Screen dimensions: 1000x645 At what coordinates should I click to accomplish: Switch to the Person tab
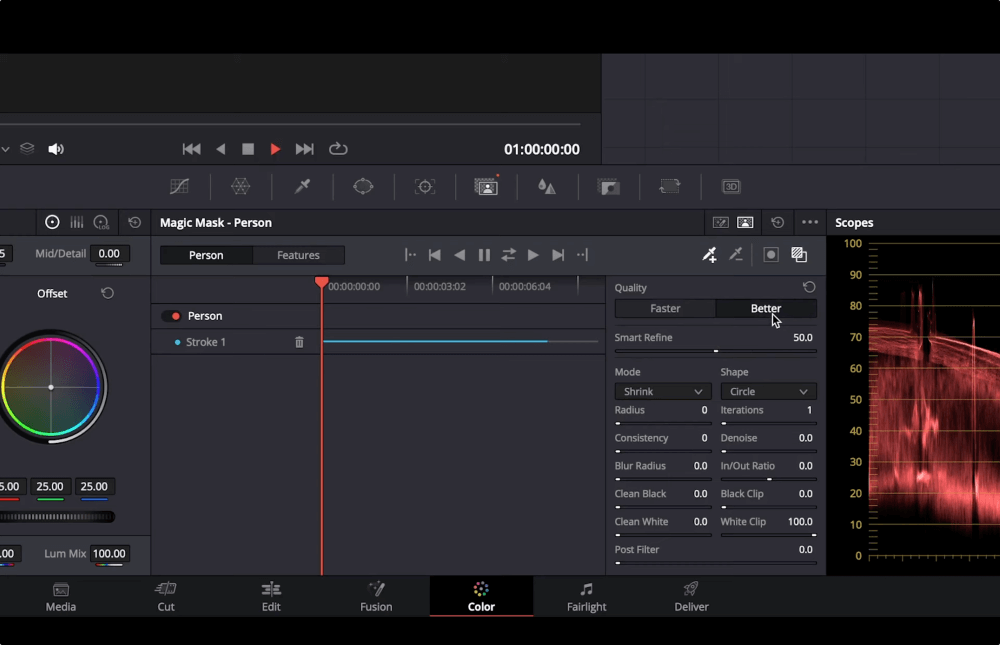206,255
